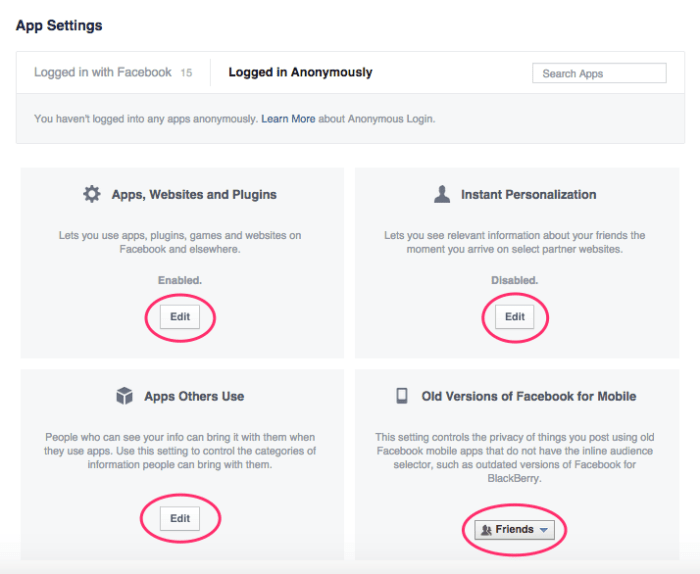The image size is (700, 574).
Task: Click the Apps, Websites and Plugins title
Action: tap(194, 195)
